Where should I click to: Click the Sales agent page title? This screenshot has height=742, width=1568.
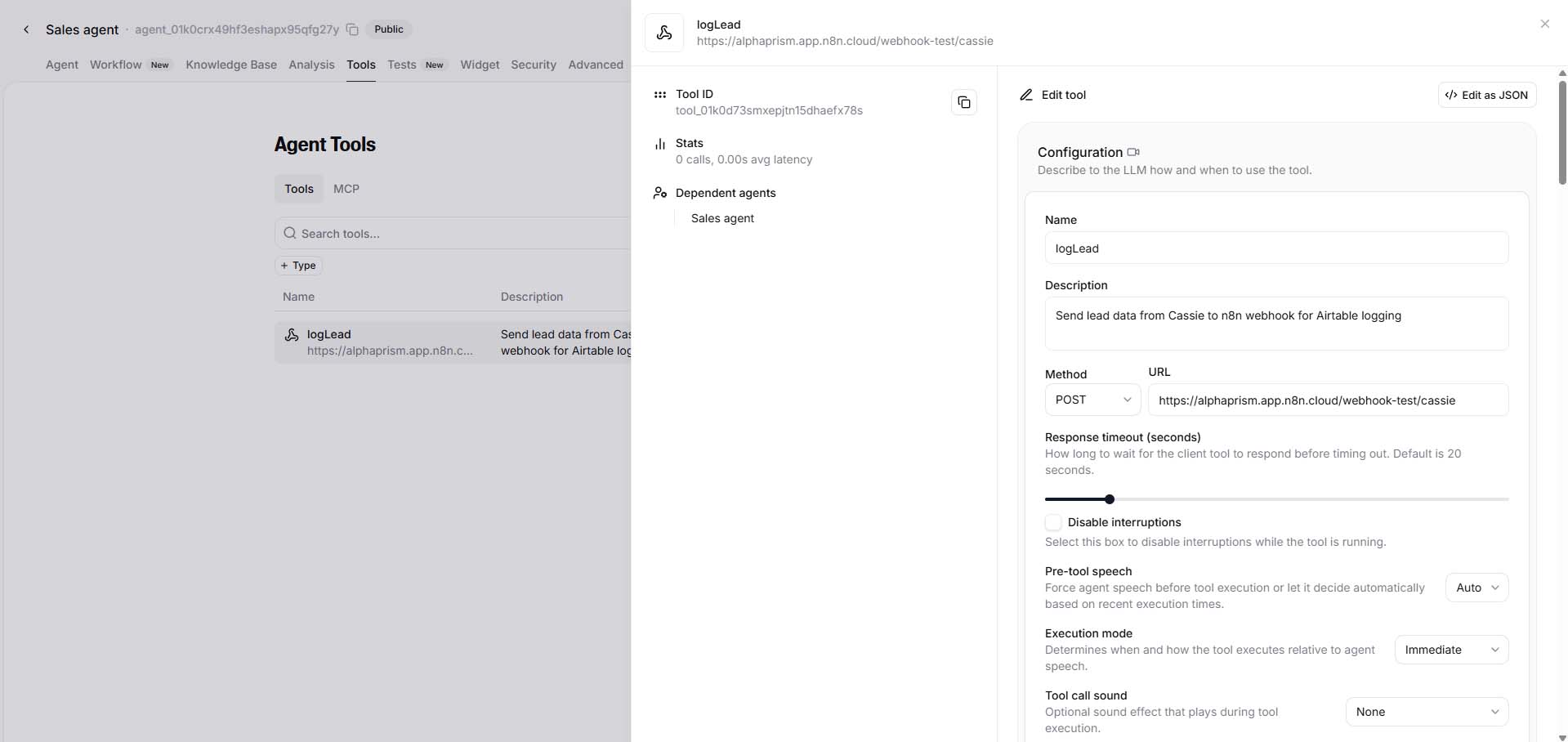point(82,29)
